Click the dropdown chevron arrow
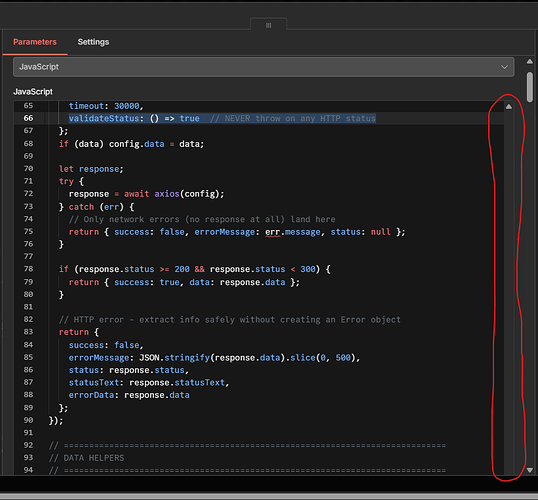The width and height of the screenshot is (538, 500). (x=504, y=67)
